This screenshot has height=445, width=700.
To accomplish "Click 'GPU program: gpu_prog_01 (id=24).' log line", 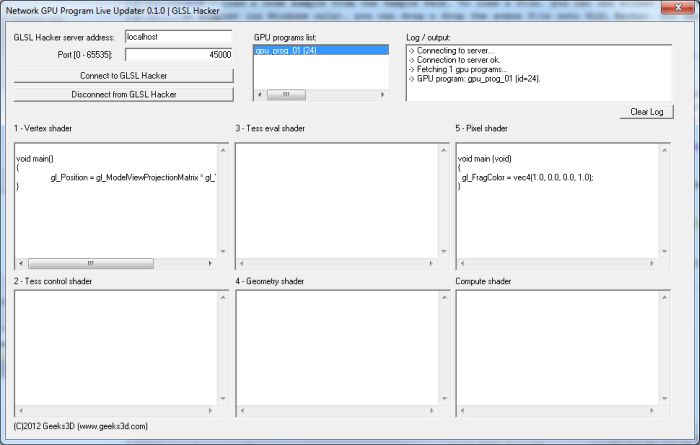I will coord(474,79).
